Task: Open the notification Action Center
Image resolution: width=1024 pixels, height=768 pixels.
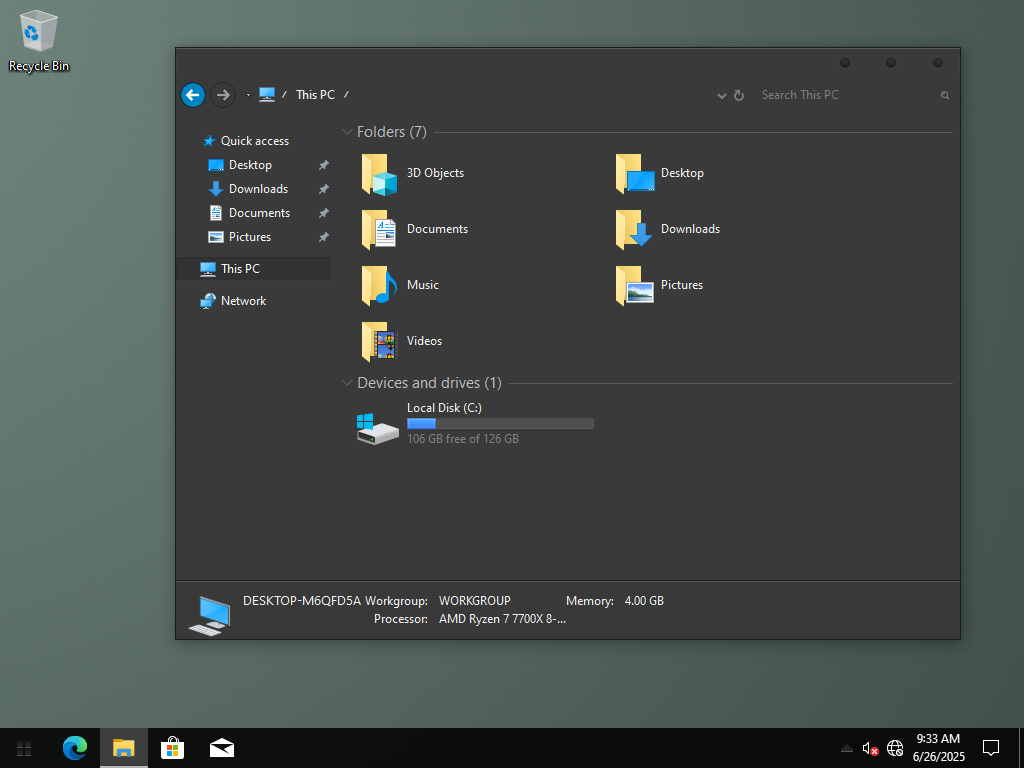Action: pos(991,748)
